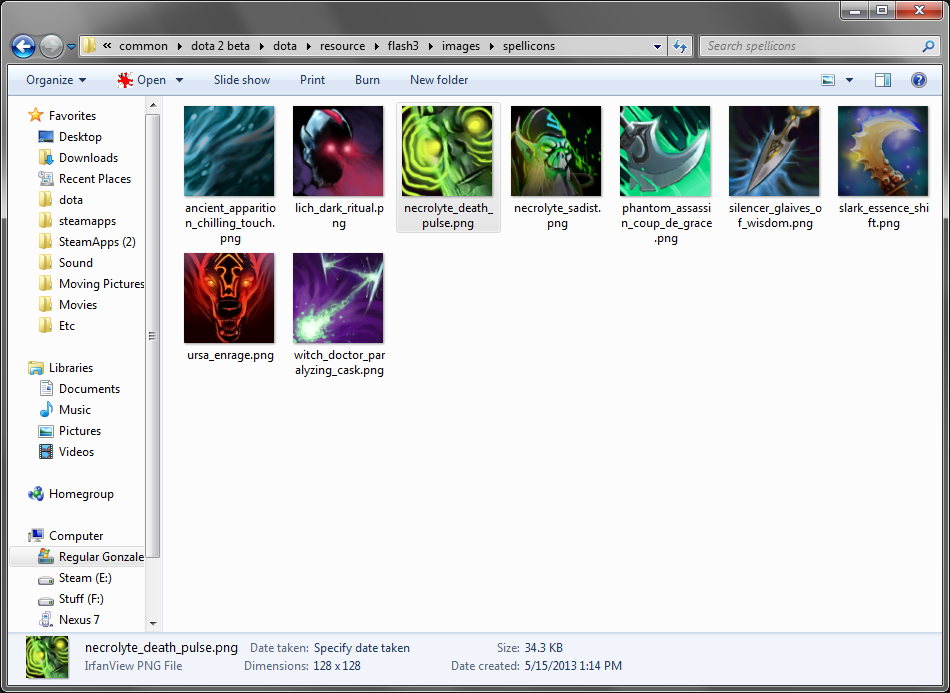This screenshot has width=950, height=693.
Task: Click navigation pane scrollbar up arrow
Action: click(153, 105)
